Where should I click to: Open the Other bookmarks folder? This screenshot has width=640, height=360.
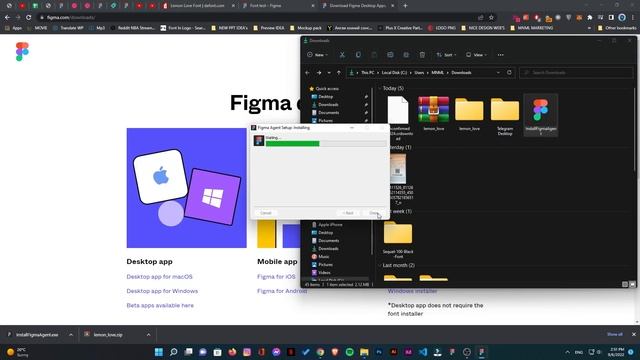coord(617,28)
